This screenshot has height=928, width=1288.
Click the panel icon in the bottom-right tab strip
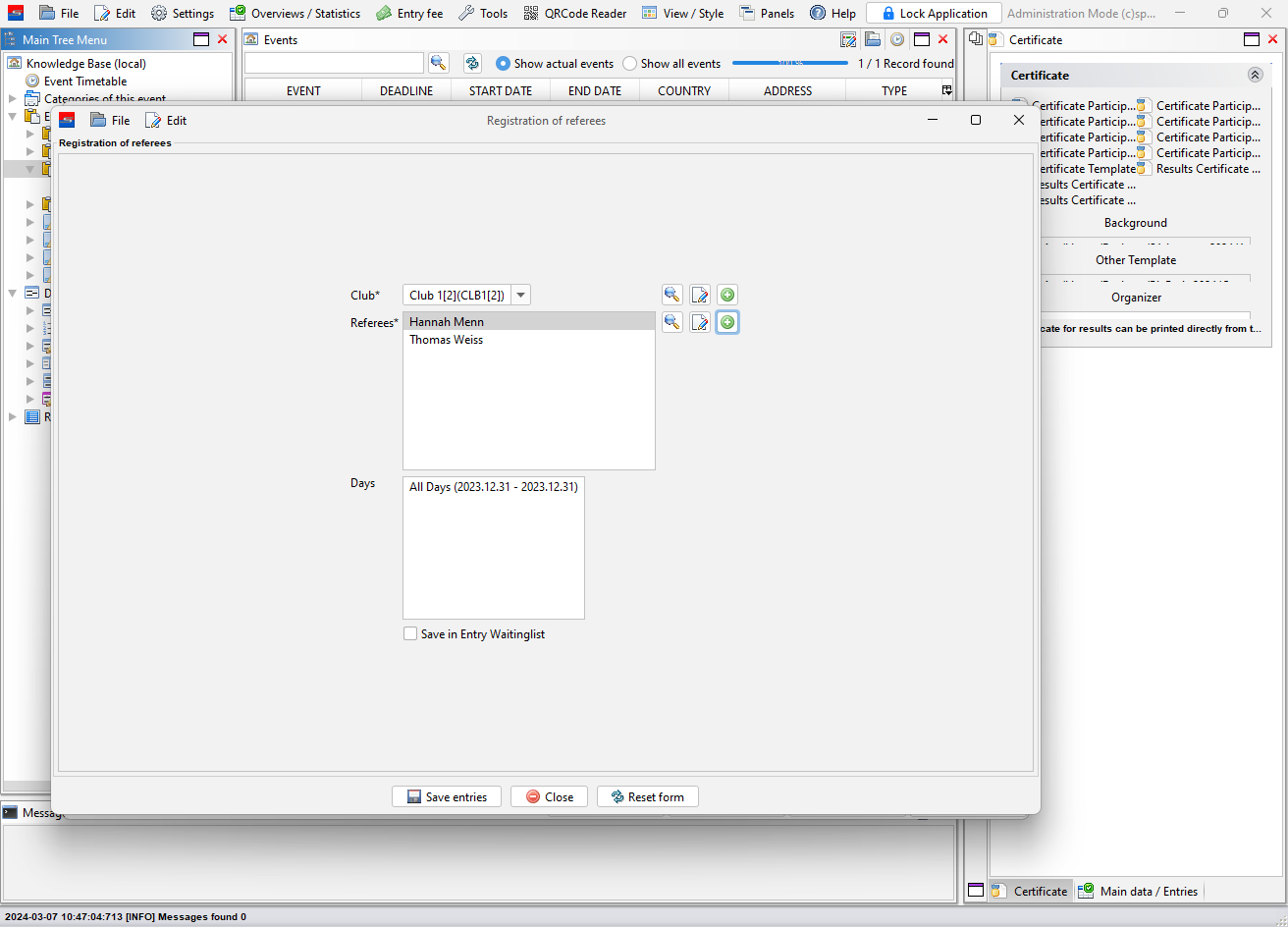tap(976, 891)
